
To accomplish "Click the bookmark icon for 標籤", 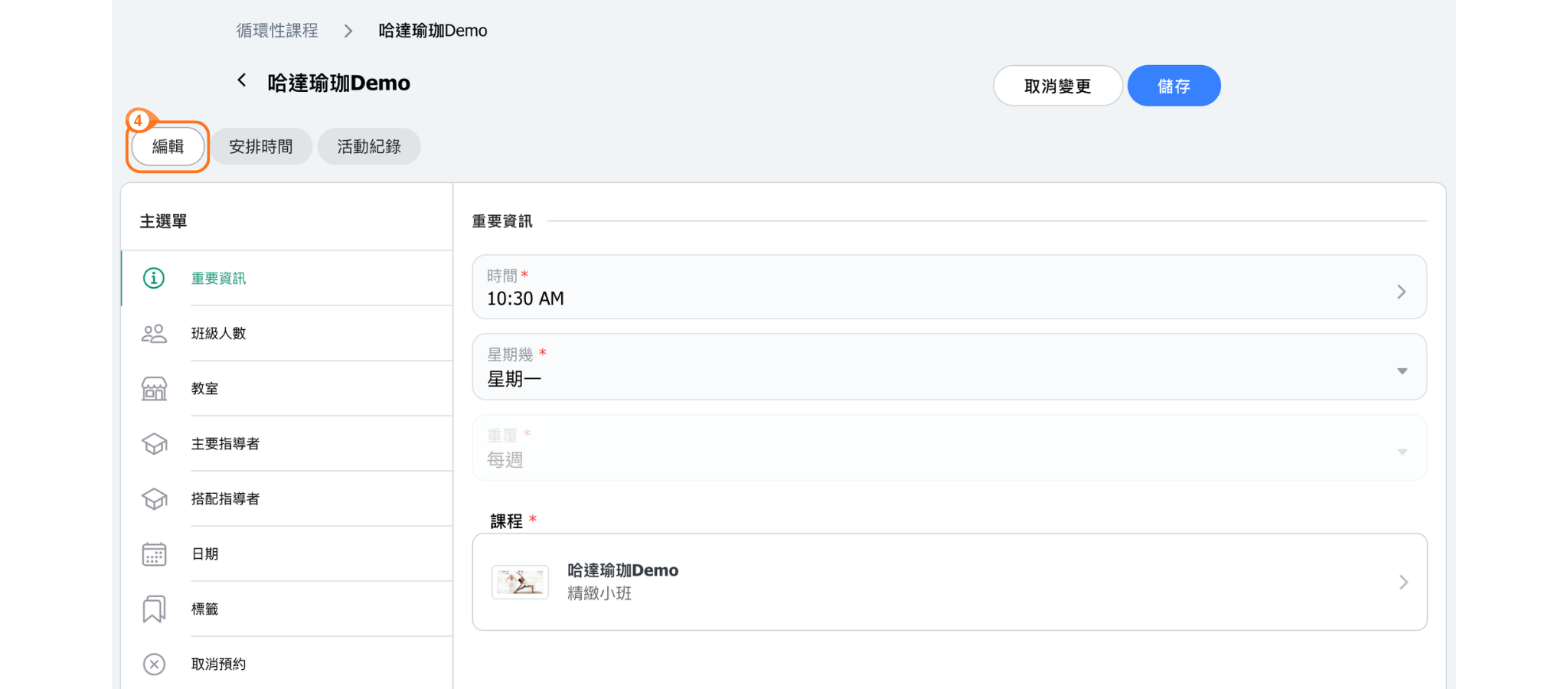I will click(x=154, y=609).
